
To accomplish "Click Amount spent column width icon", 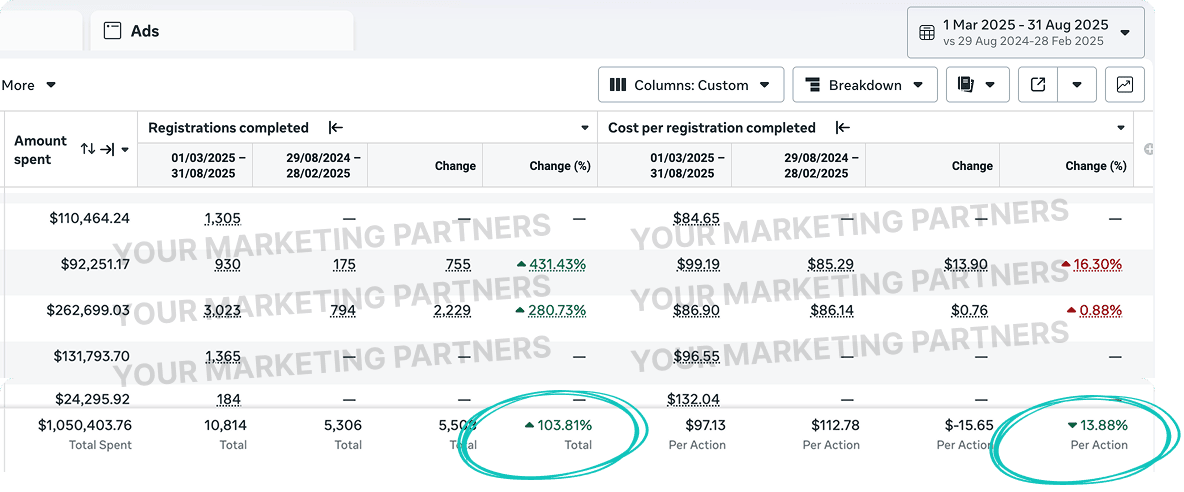I will coord(107,149).
